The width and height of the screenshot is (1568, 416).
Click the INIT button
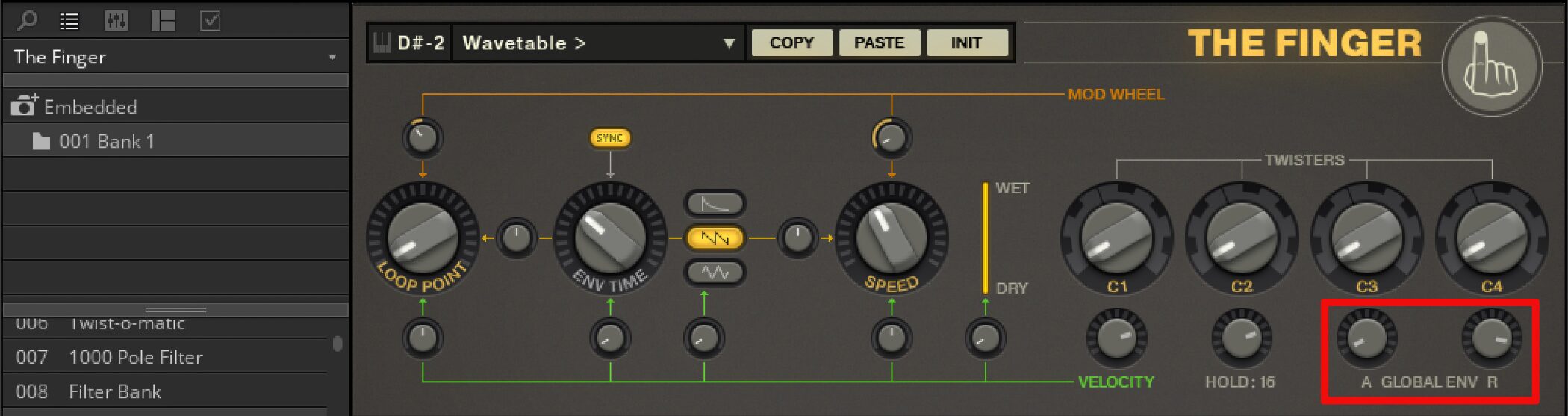pos(966,43)
